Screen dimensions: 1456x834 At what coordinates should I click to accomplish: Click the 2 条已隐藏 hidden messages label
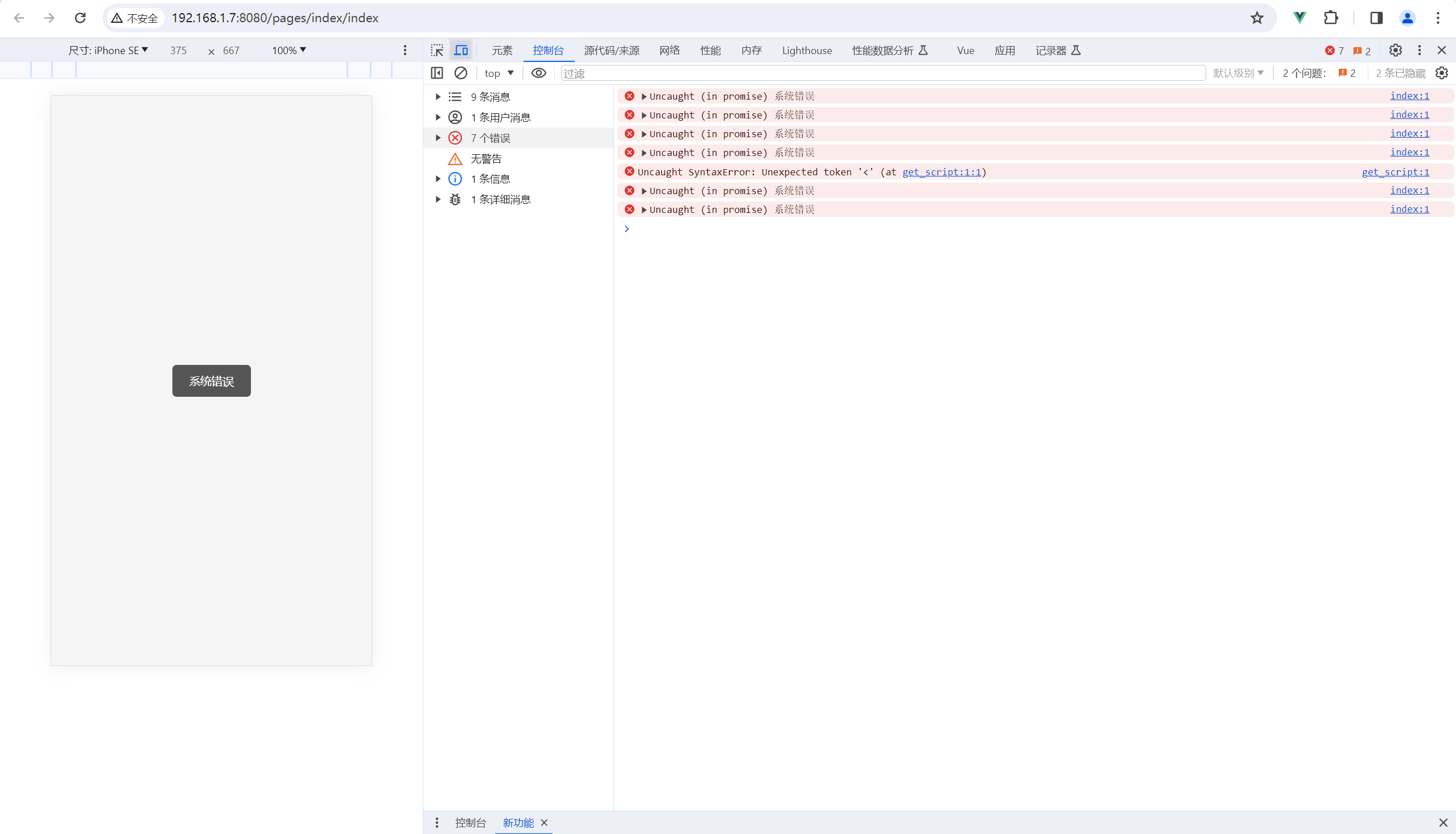[x=1400, y=73]
